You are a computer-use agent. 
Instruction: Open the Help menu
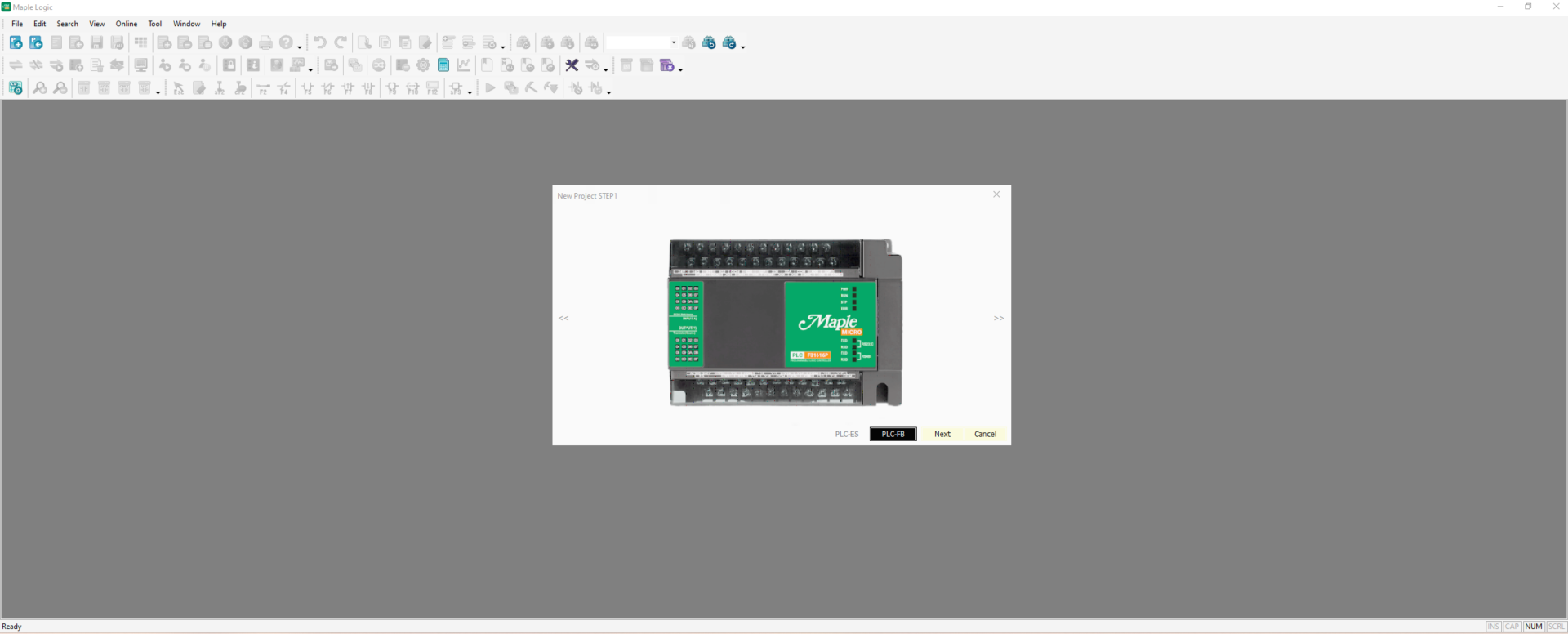click(219, 24)
